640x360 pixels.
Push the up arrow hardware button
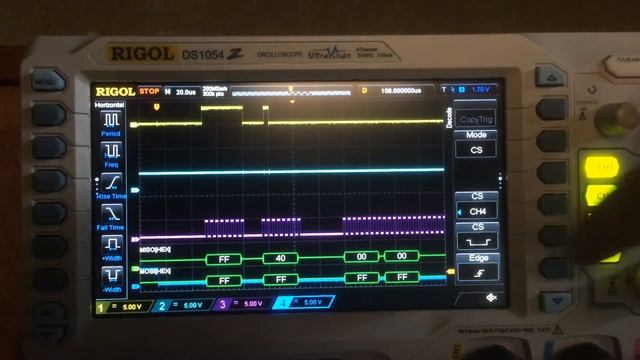click(x=550, y=77)
